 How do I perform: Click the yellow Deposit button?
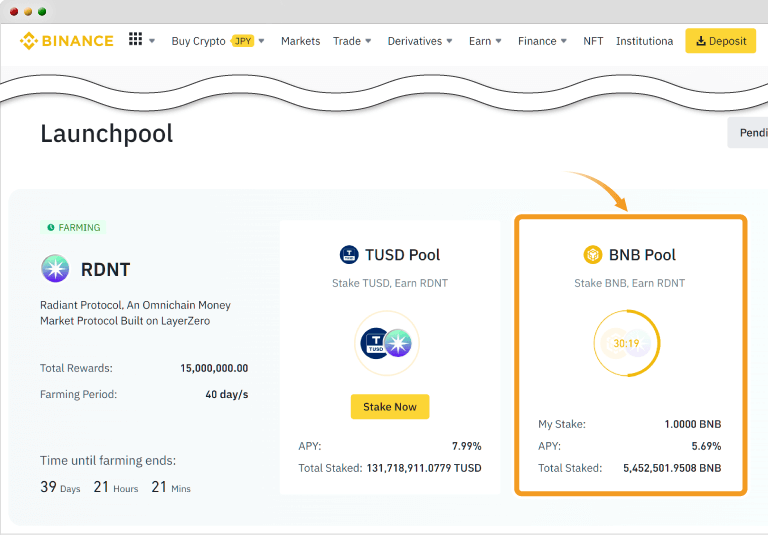(x=720, y=41)
